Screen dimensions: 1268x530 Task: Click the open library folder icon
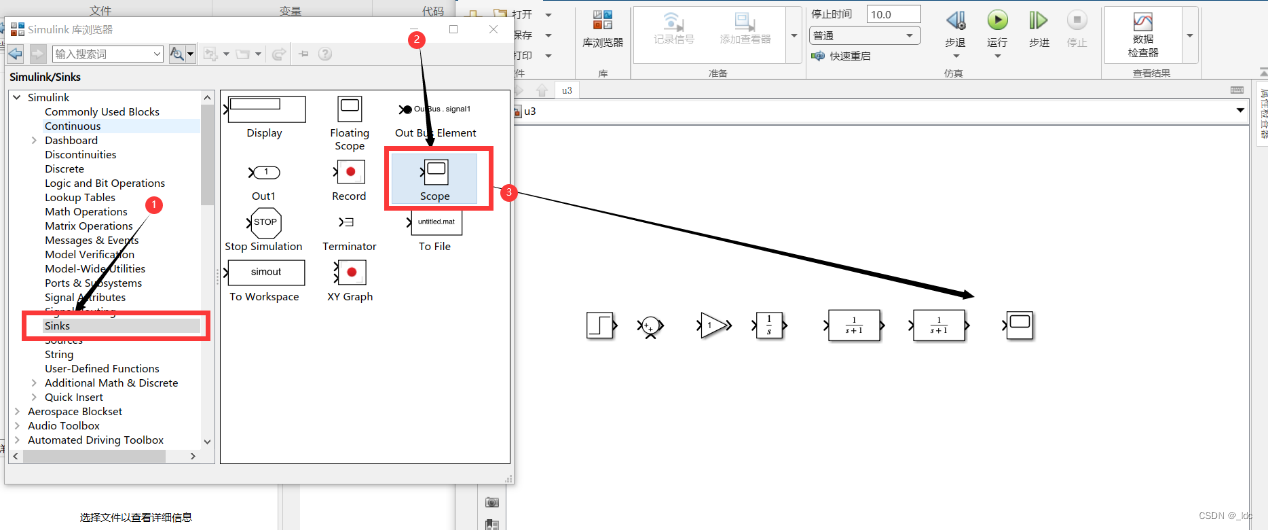tap(242, 54)
